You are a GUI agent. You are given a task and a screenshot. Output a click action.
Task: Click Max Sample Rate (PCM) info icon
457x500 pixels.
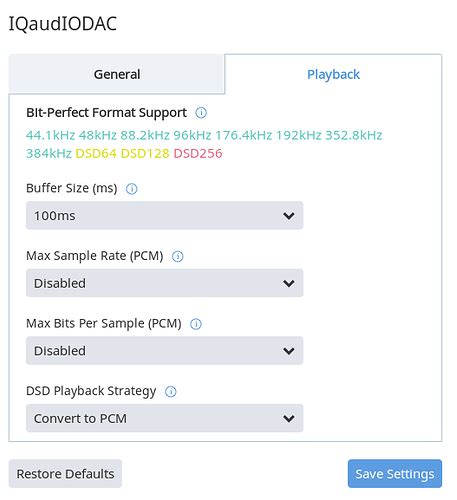click(x=177, y=256)
